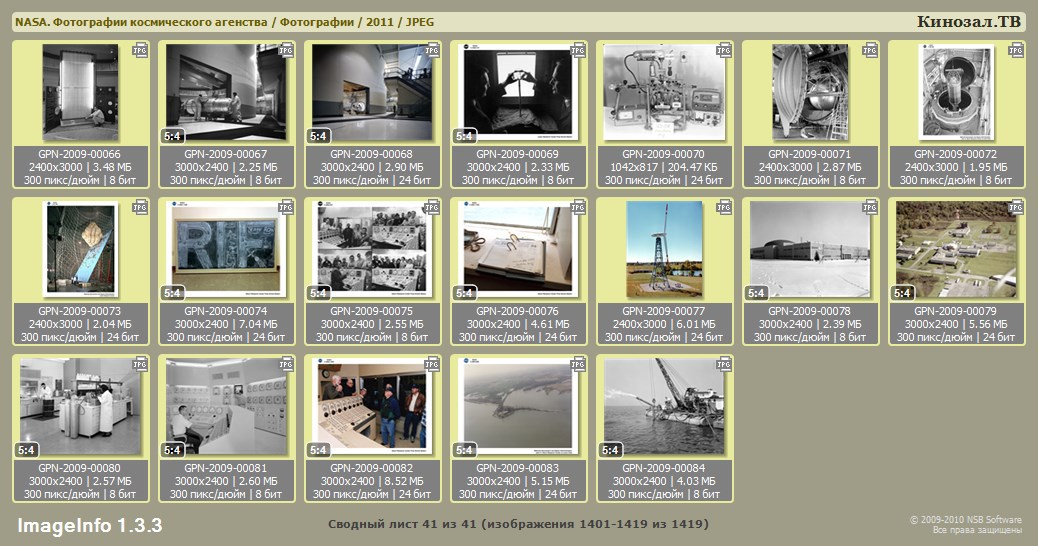
Task: Select the 5:4 badge on GPN-2009-00074
Action: click(x=172, y=293)
